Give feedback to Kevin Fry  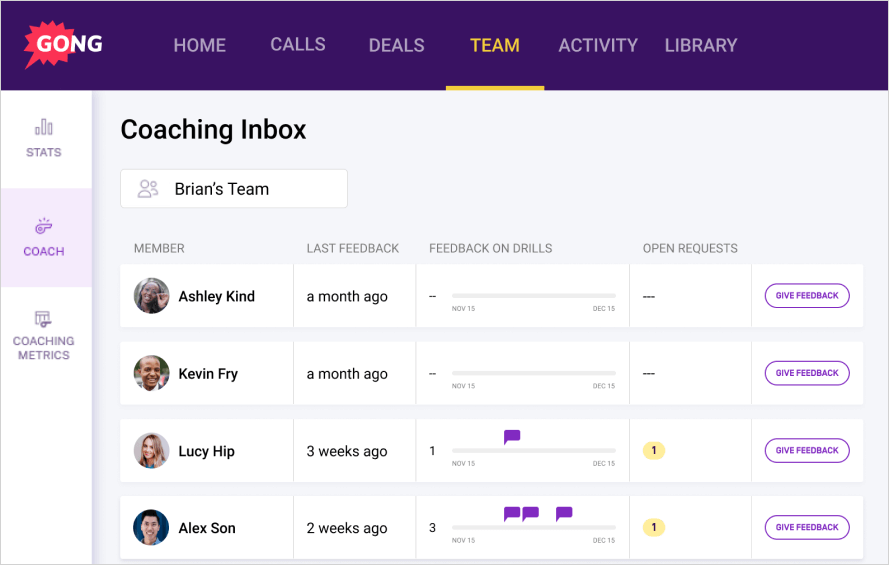pos(807,373)
